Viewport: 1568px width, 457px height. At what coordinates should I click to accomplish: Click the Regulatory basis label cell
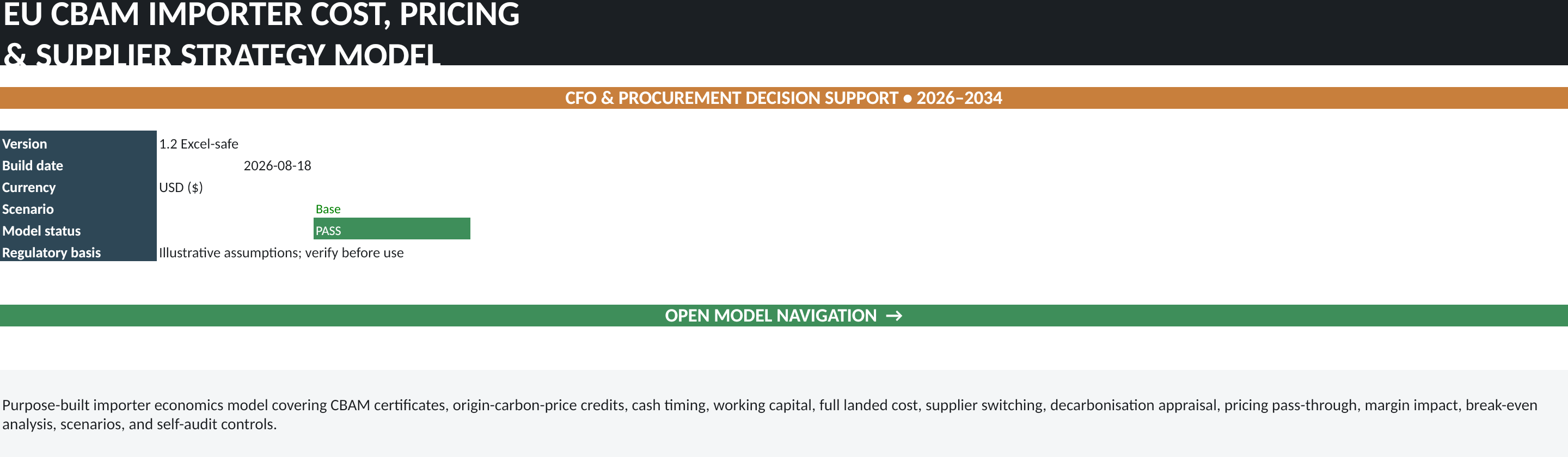click(78, 252)
